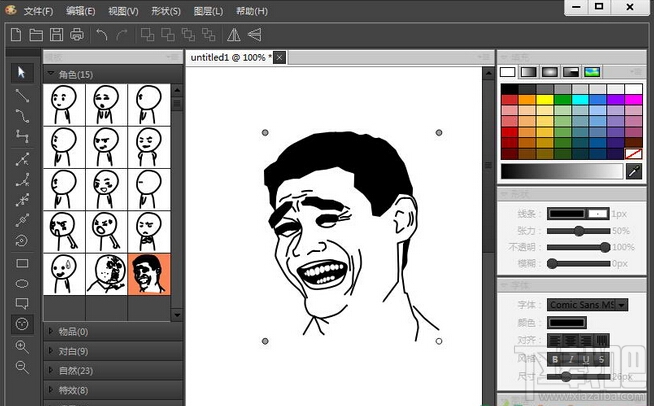Close the untitled1 document tab
The image size is (654, 406).
(280, 57)
